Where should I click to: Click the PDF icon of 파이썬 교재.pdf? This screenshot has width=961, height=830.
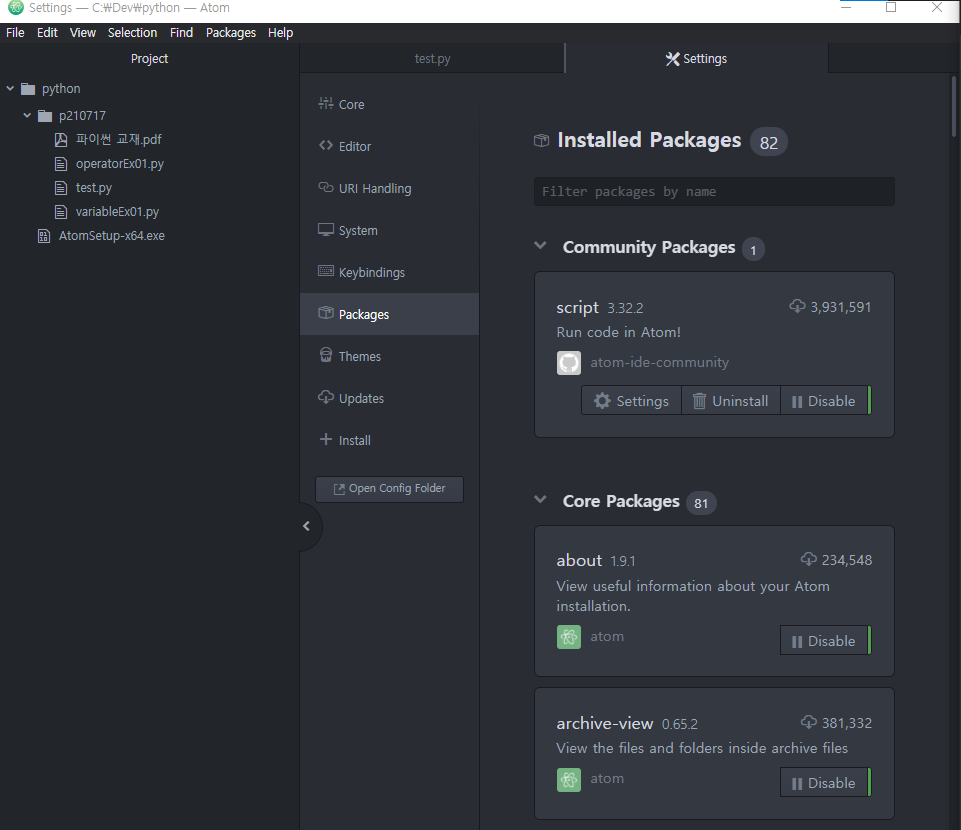(x=61, y=140)
